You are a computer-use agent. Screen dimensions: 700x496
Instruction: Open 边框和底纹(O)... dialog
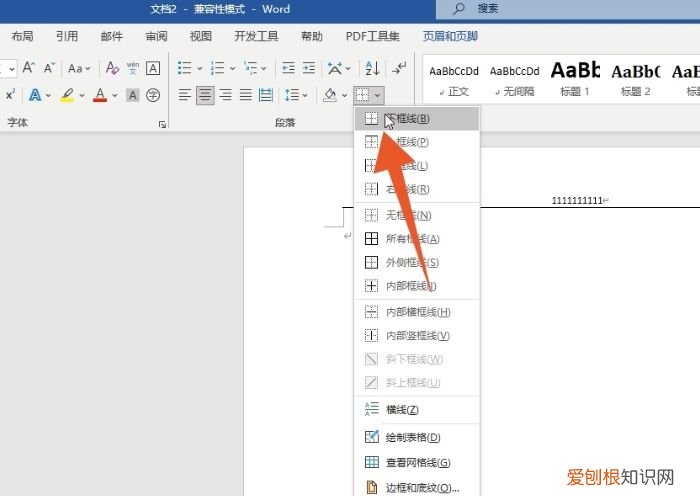click(417, 487)
